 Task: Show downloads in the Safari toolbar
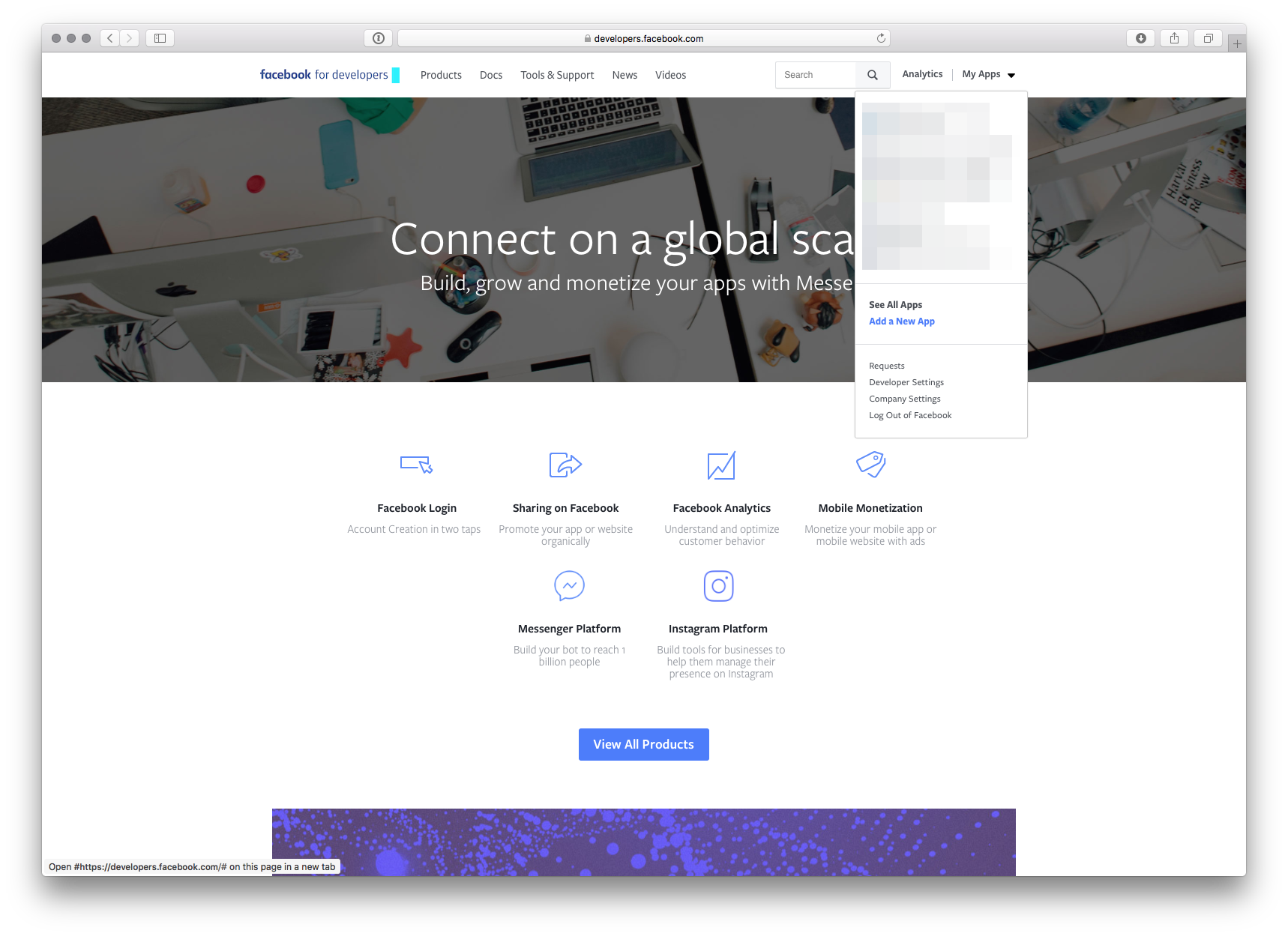(x=1140, y=38)
